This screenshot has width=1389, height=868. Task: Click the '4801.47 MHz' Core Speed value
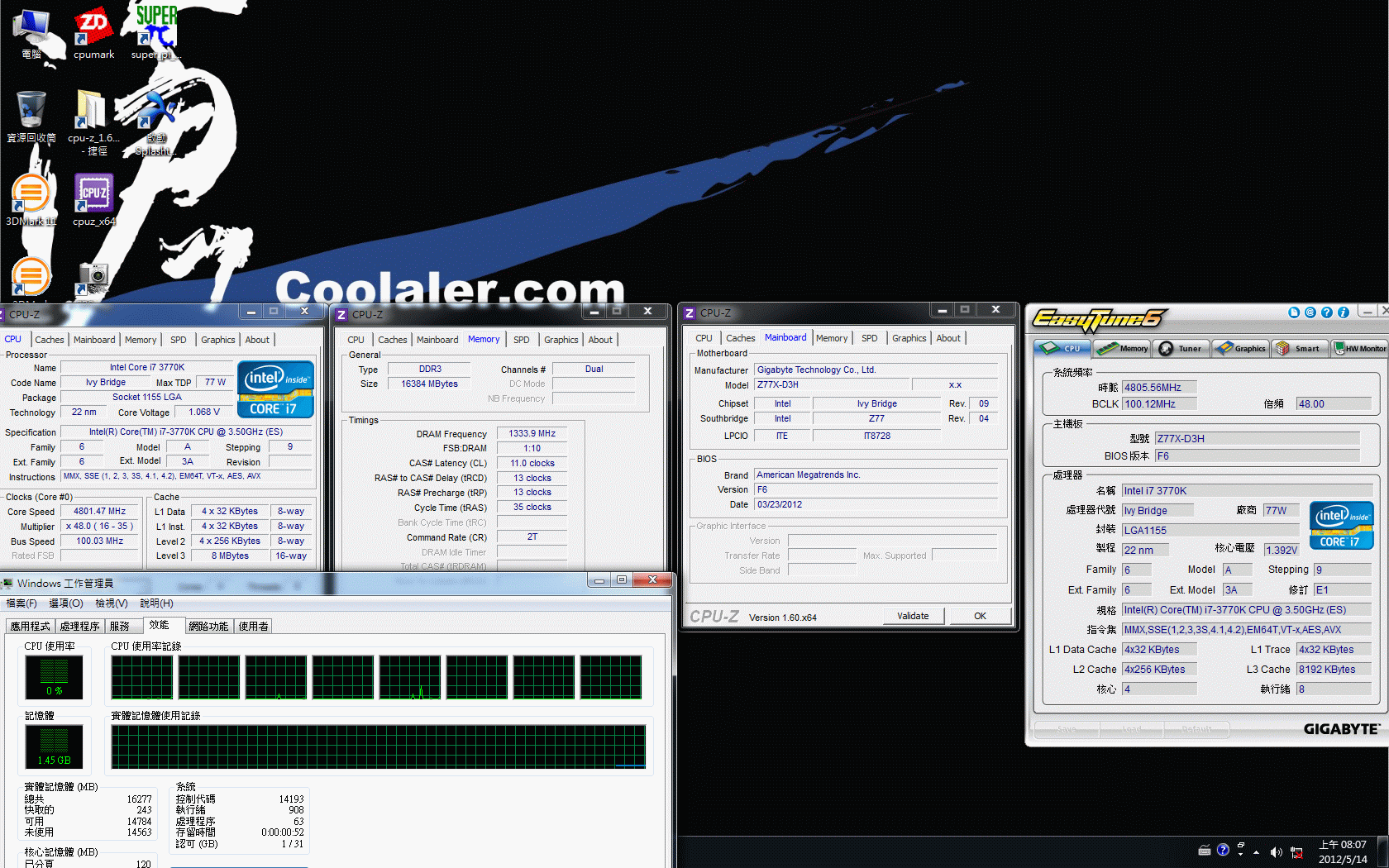tap(99, 512)
